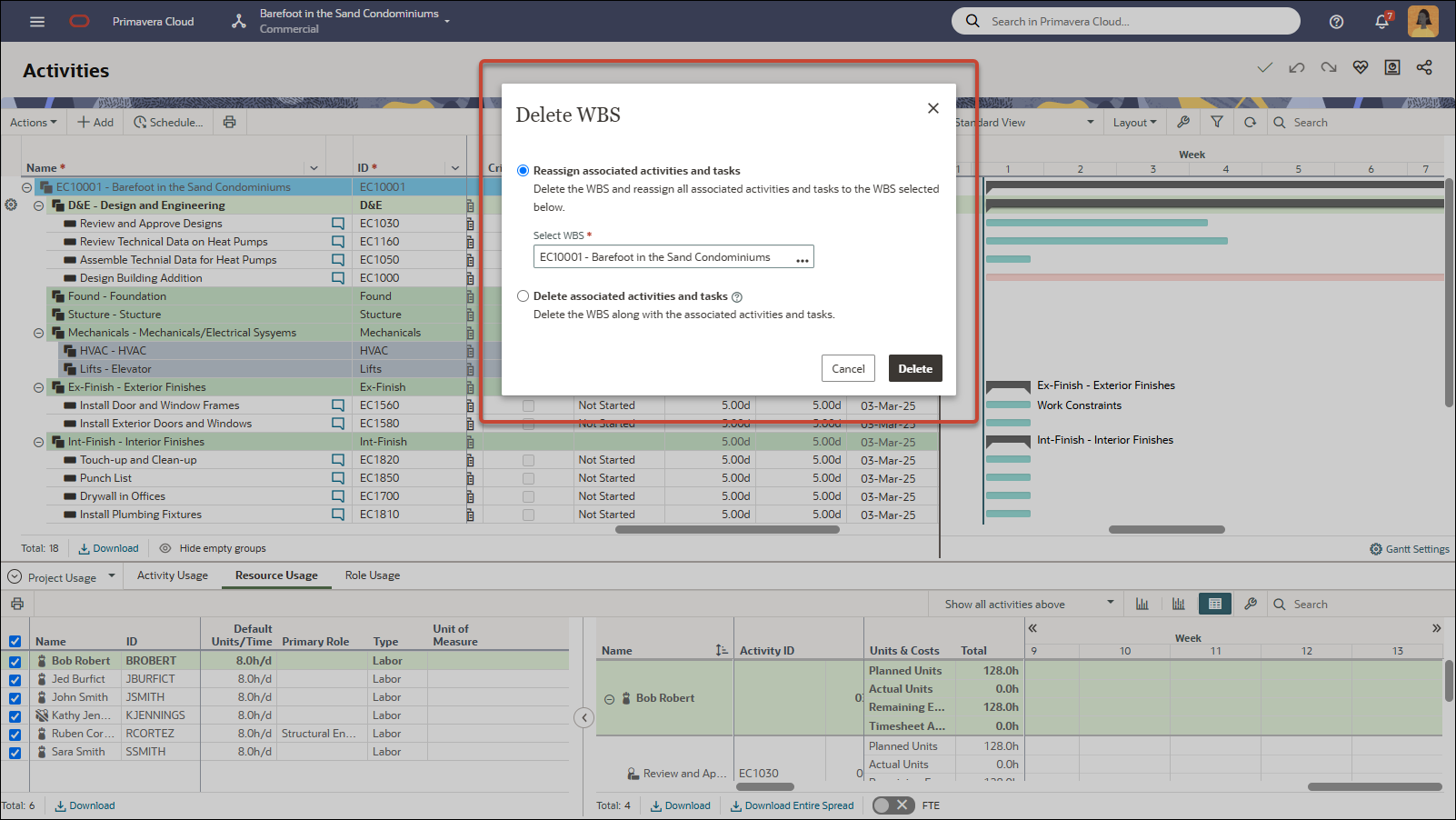Click the Add button

click(95, 122)
